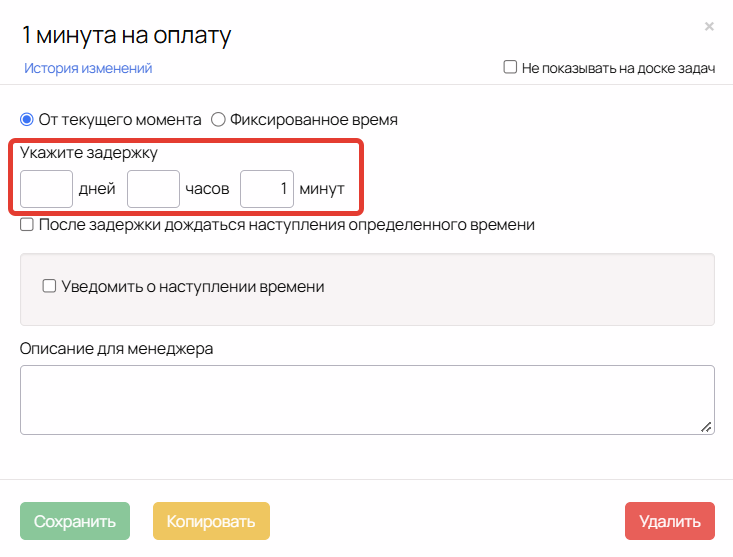The height and width of the screenshot is (557, 733).
Task: Select the Фиксированное время radio button
Action: pyautogui.click(x=218, y=120)
